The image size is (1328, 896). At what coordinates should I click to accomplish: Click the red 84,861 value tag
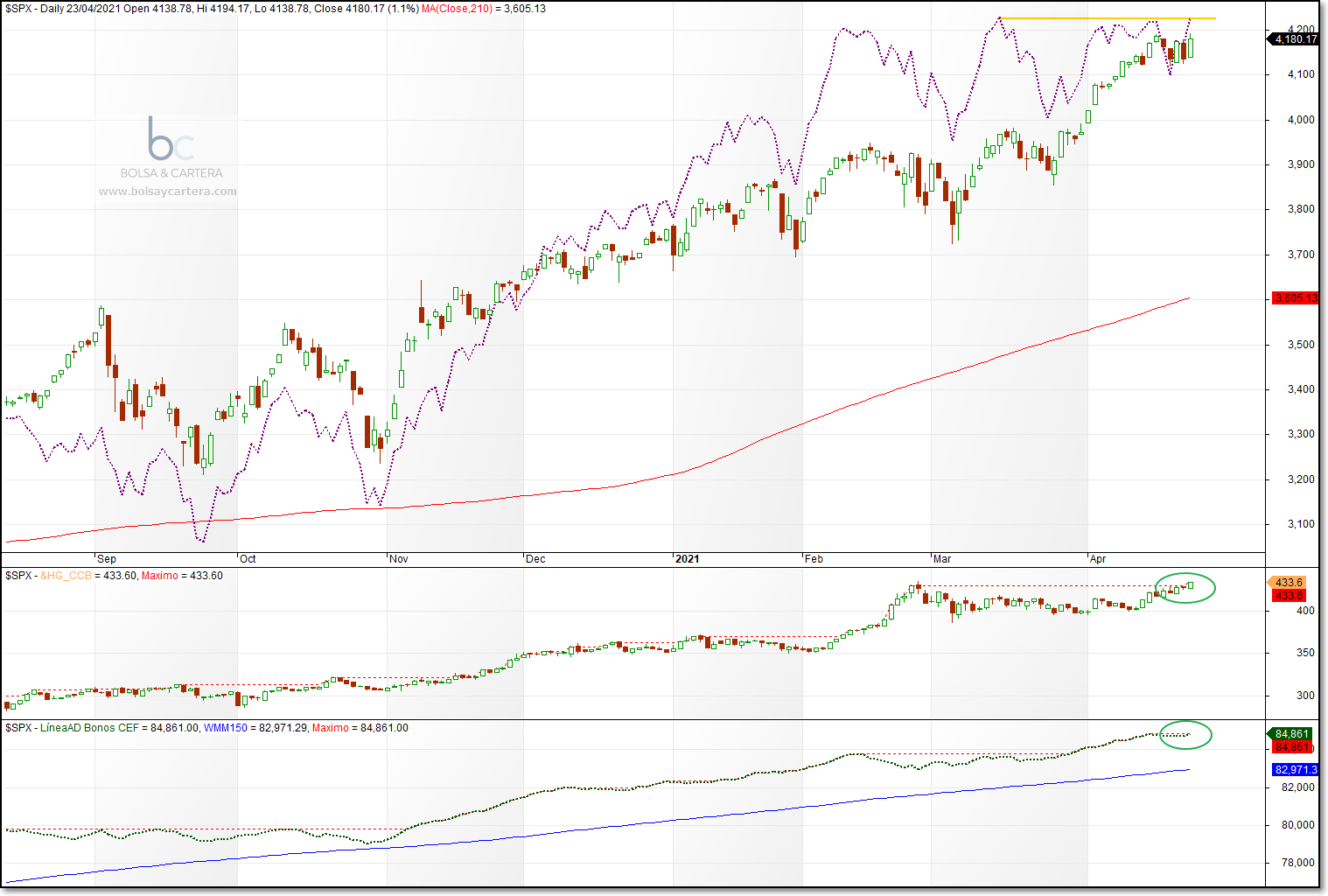(x=1291, y=747)
